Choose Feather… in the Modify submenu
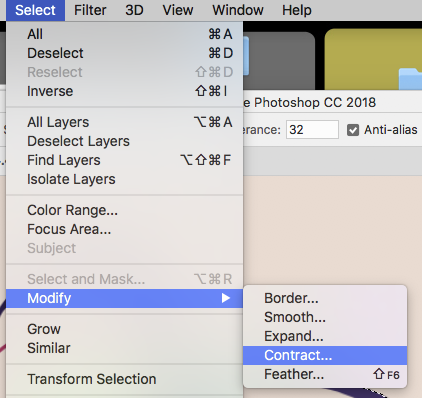The height and width of the screenshot is (398, 422). point(325,374)
